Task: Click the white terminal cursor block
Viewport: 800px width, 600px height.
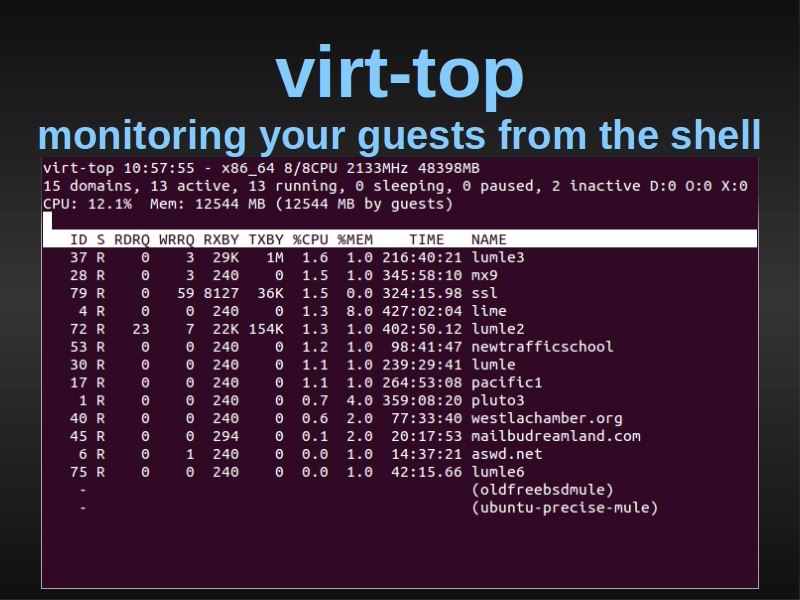Action: (47, 221)
